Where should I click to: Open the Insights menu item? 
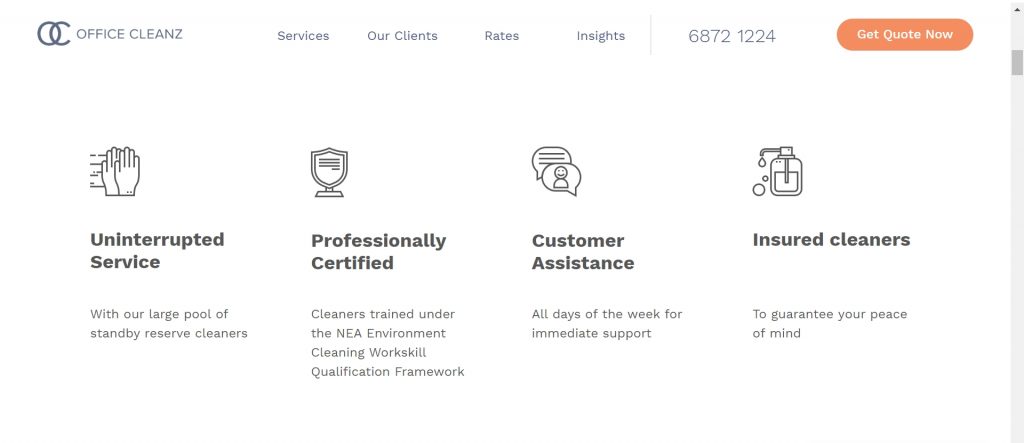coord(601,36)
